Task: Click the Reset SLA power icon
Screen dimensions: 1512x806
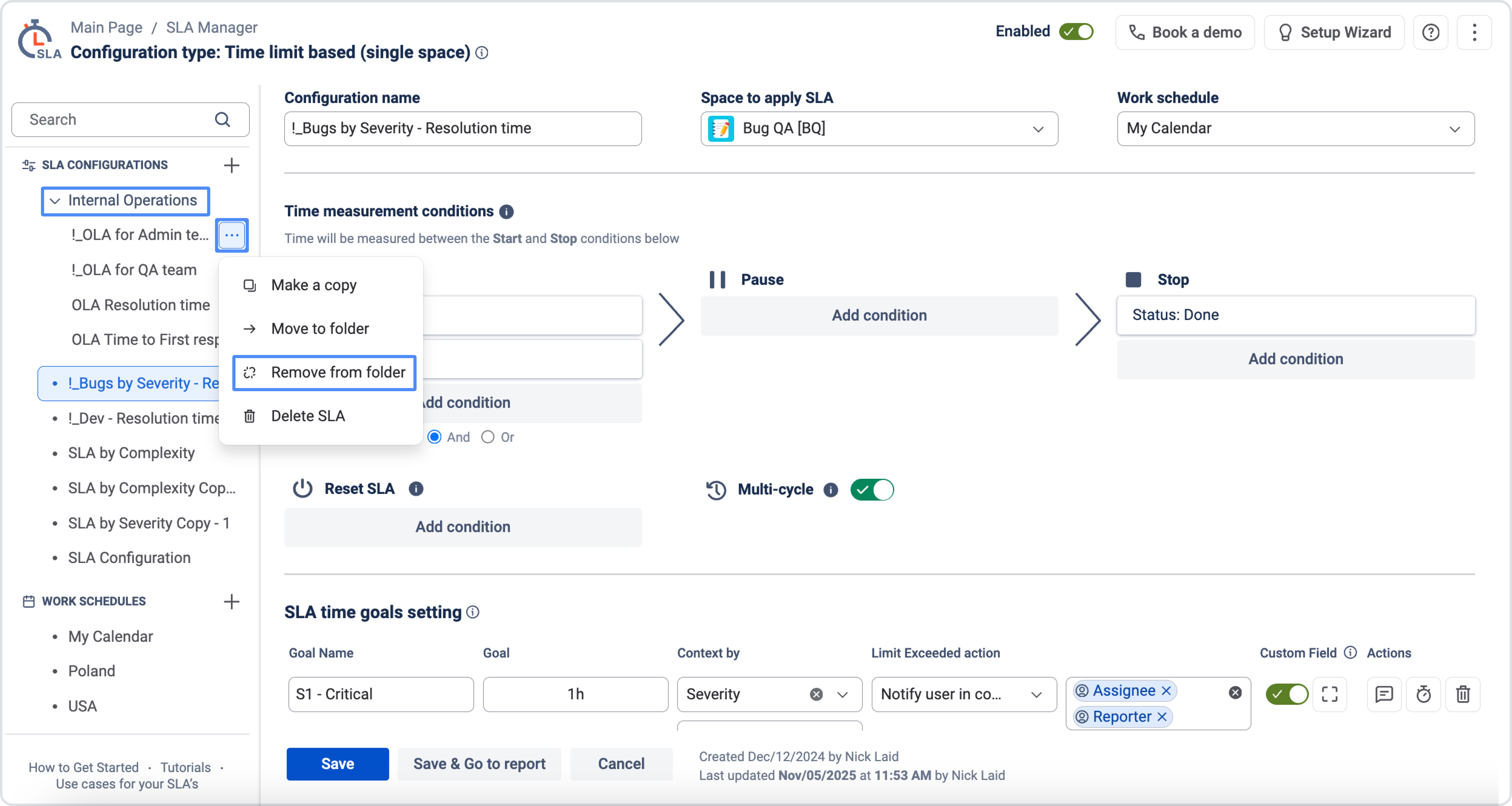Action: 302,489
